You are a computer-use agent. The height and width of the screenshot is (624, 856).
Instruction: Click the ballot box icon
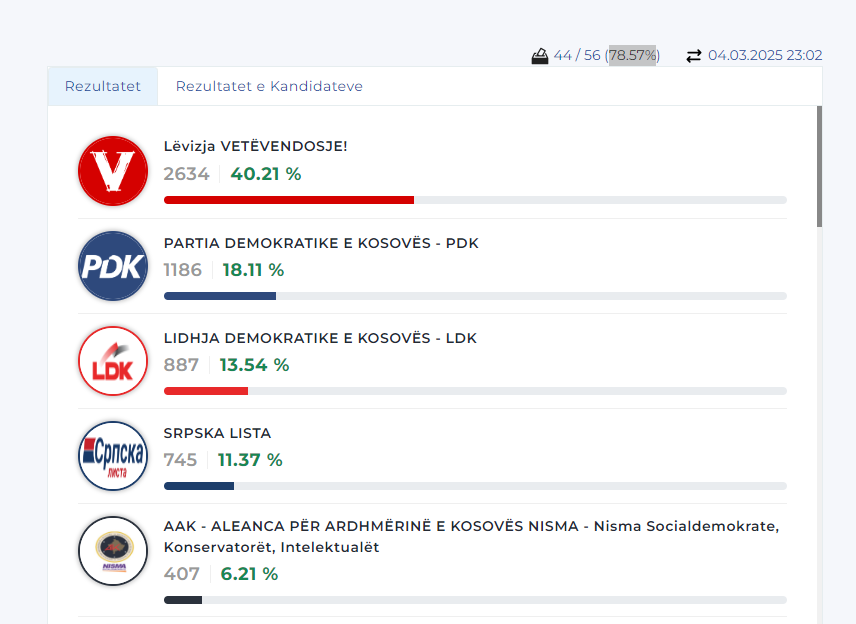pos(540,56)
